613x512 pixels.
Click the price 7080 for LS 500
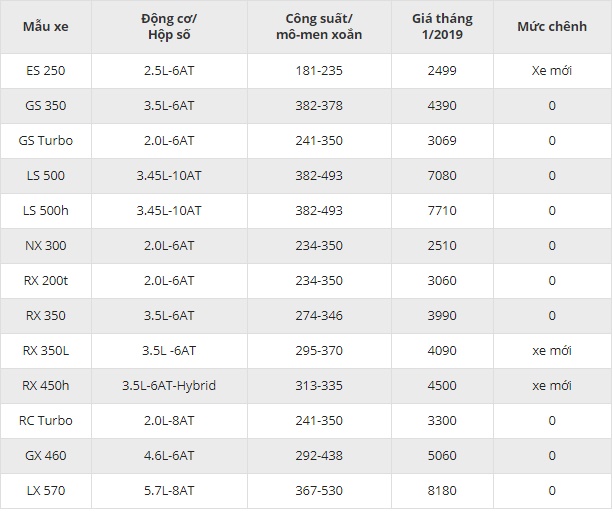click(x=441, y=176)
